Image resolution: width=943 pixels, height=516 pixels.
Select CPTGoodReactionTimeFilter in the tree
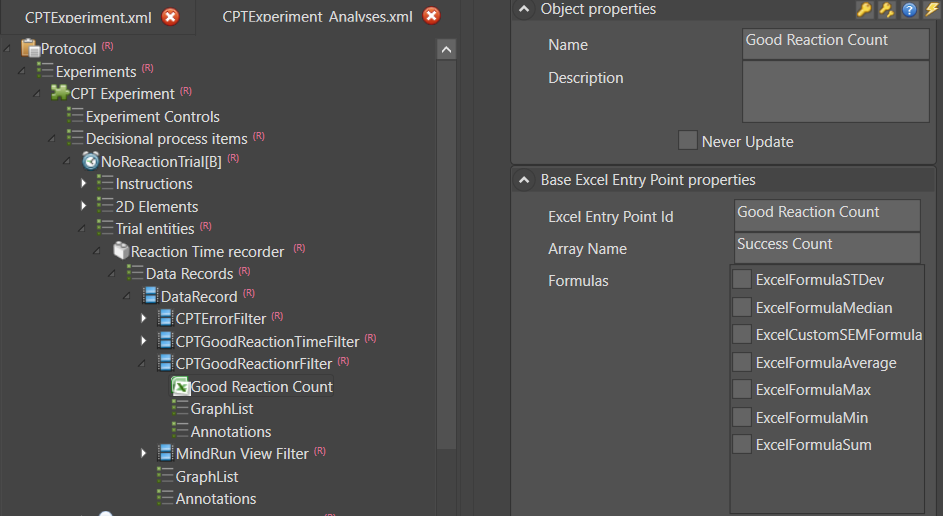267,341
